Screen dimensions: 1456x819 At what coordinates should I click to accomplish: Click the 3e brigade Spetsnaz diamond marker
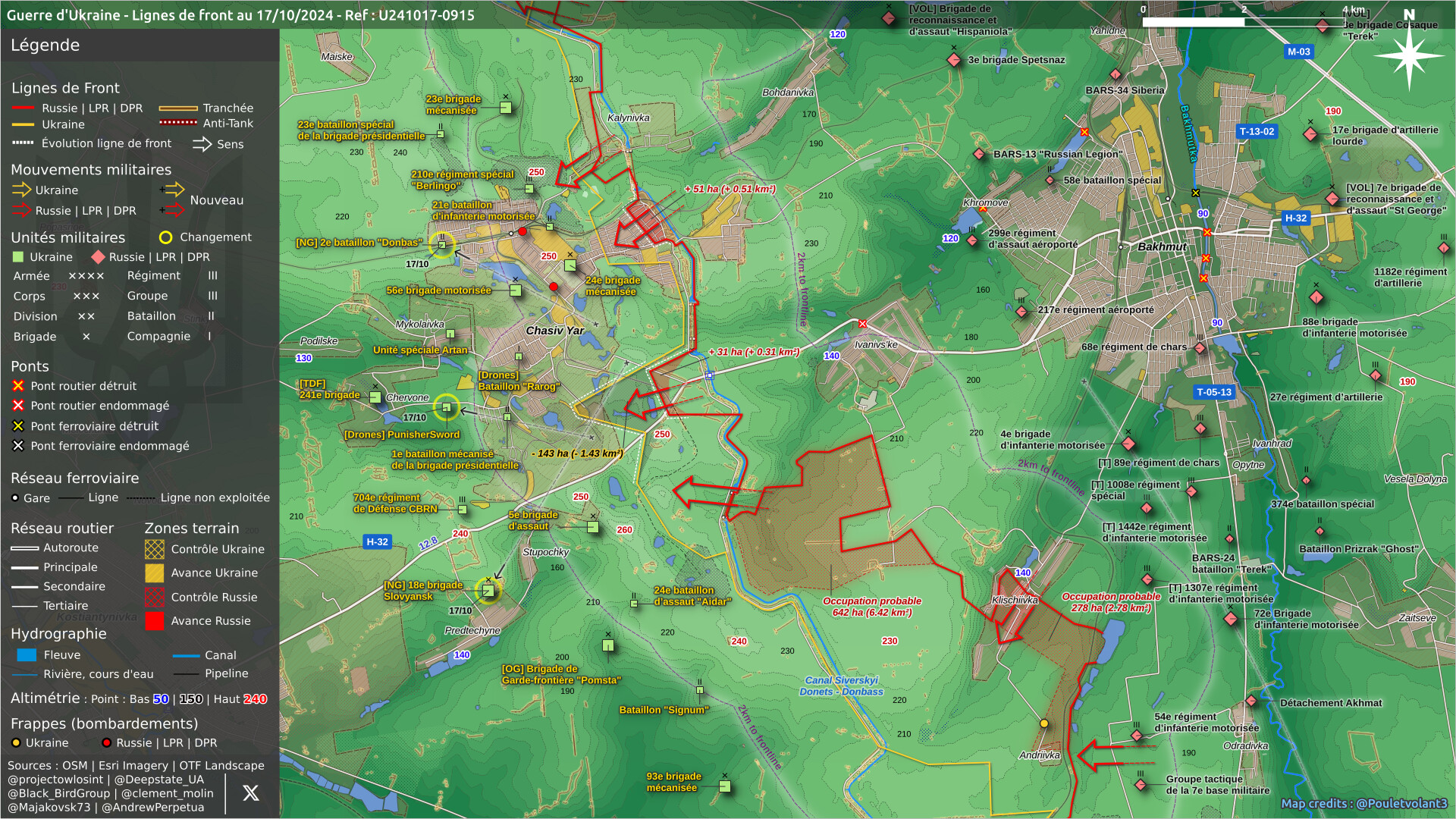[954, 60]
